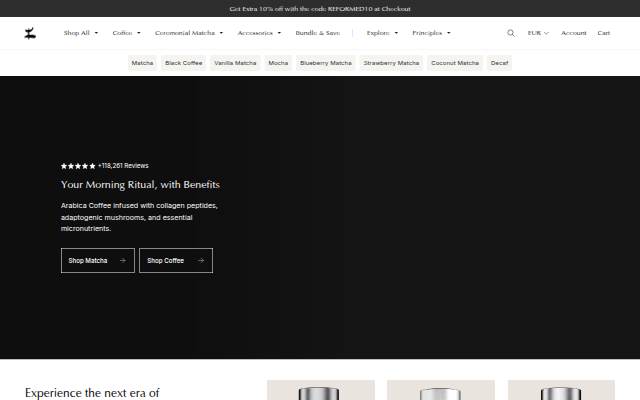The height and width of the screenshot is (400, 640).
Task: Select the Blueberry Matcha chip
Action: (326, 63)
